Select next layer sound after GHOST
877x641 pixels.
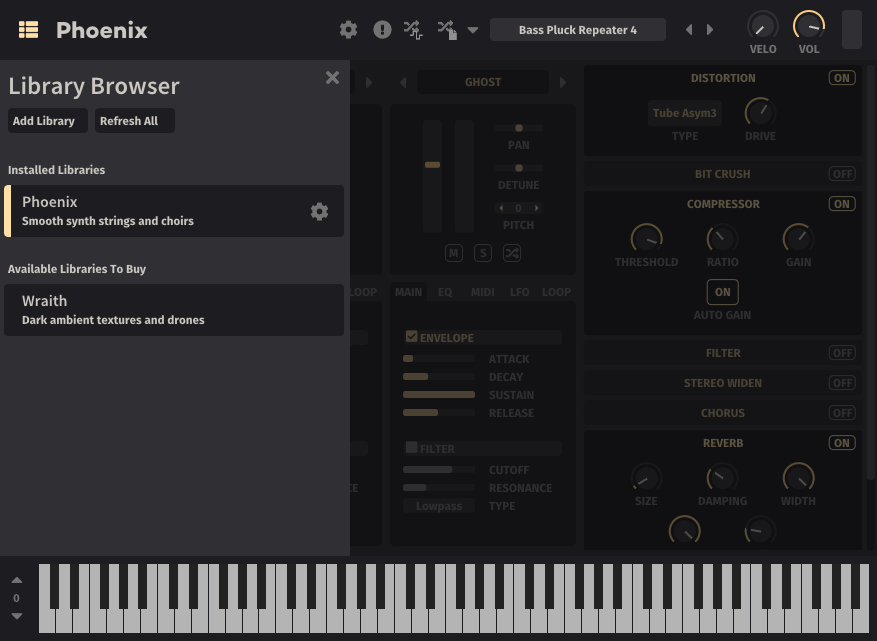563,83
